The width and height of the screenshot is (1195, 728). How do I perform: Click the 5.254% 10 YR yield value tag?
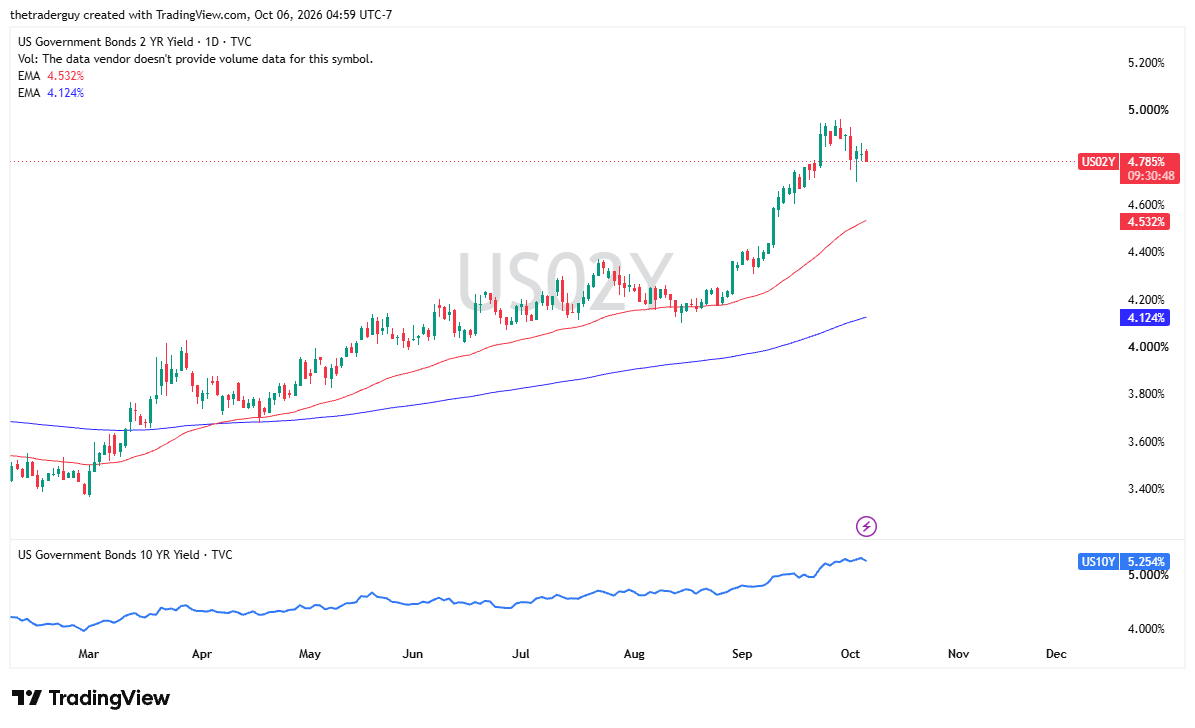click(x=1144, y=562)
